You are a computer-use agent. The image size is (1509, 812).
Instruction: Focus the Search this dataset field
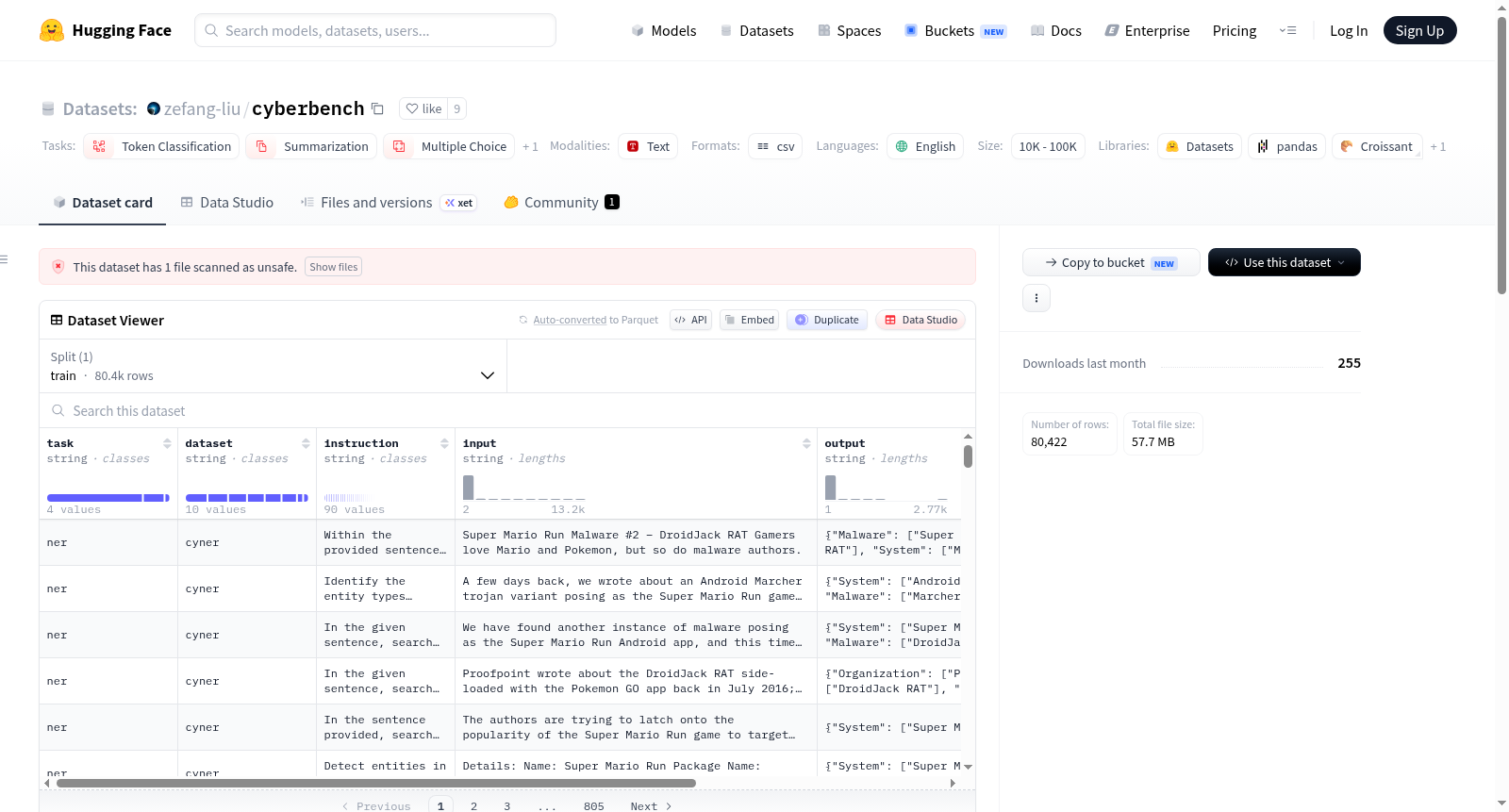click(x=507, y=410)
